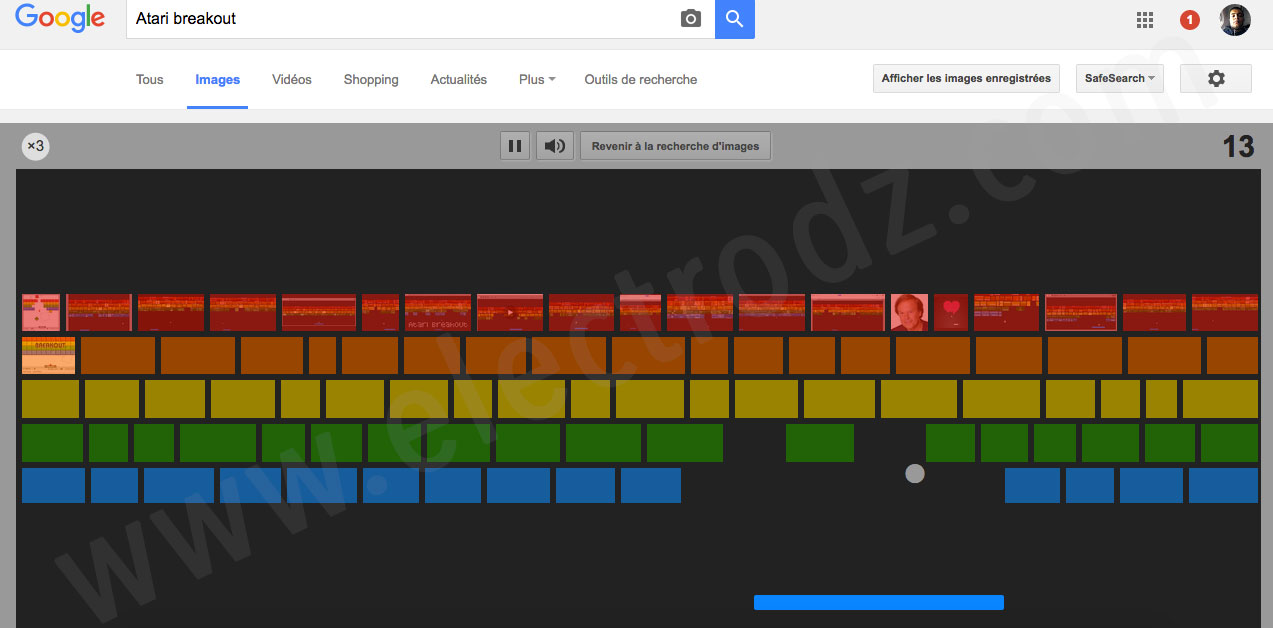Go to the Vidéos tab
This screenshot has height=628, width=1273.
(x=292, y=80)
